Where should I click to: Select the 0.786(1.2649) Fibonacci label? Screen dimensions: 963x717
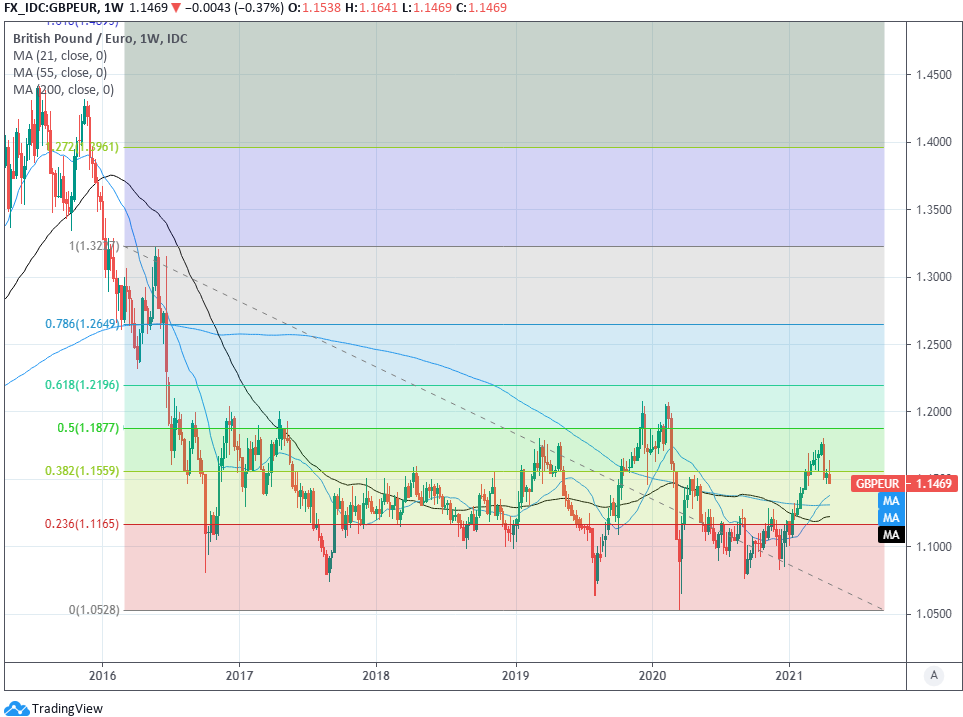tap(82, 324)
